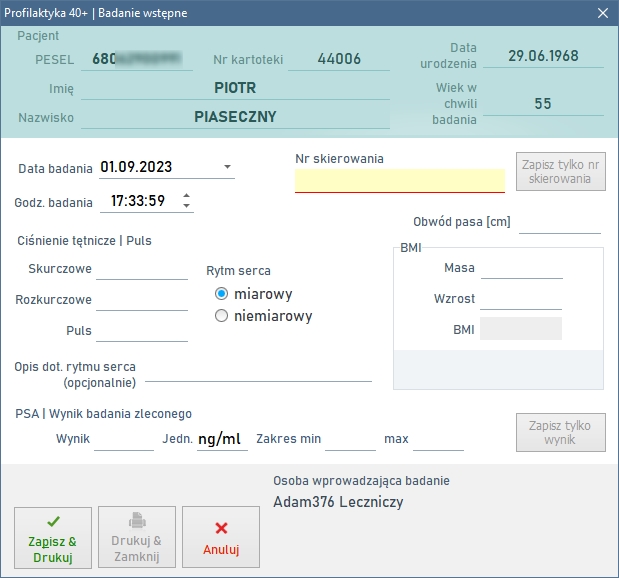The width and height of the screenshot is (619, 578).
Task: Click the printer icon on Drukuj & Zamknij
Action: [x=137, y=520]
